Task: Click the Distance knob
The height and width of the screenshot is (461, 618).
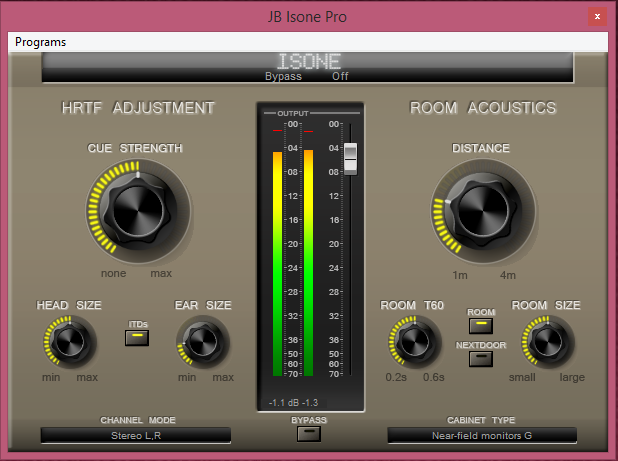Action: 483,210
